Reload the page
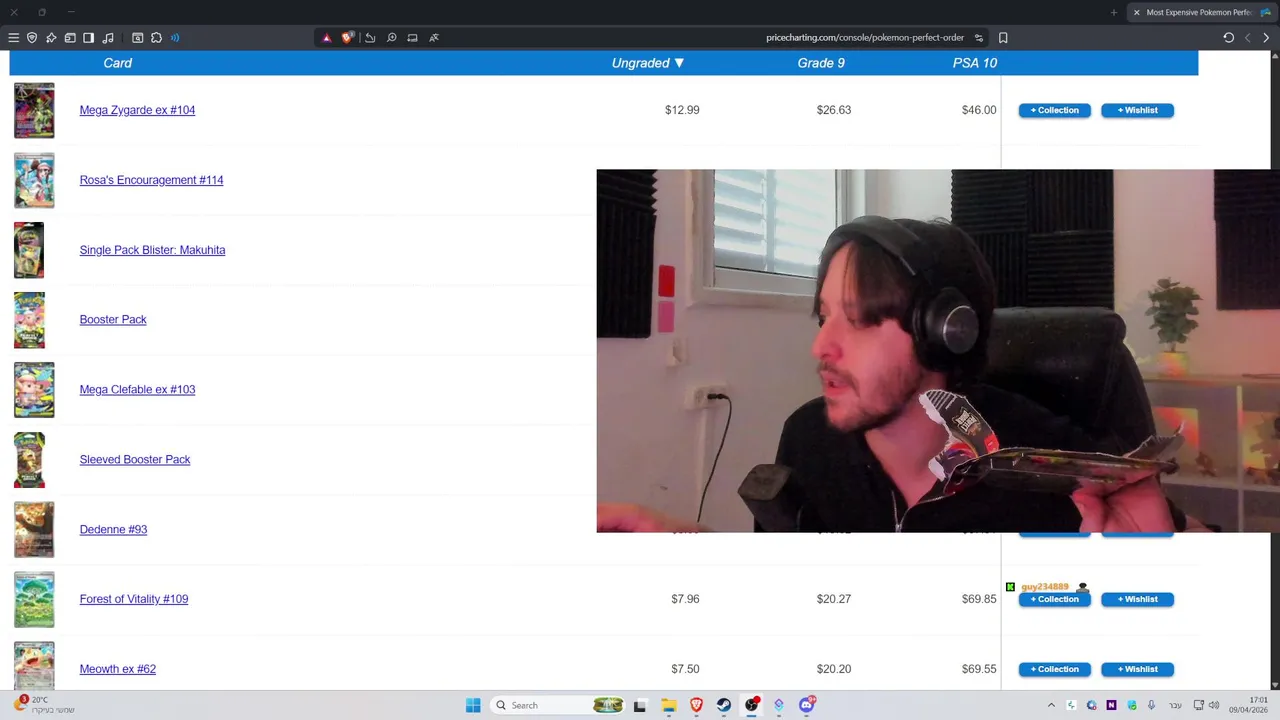The height and width of the screenshot is (720, 1280). (x=1228, y=38)
